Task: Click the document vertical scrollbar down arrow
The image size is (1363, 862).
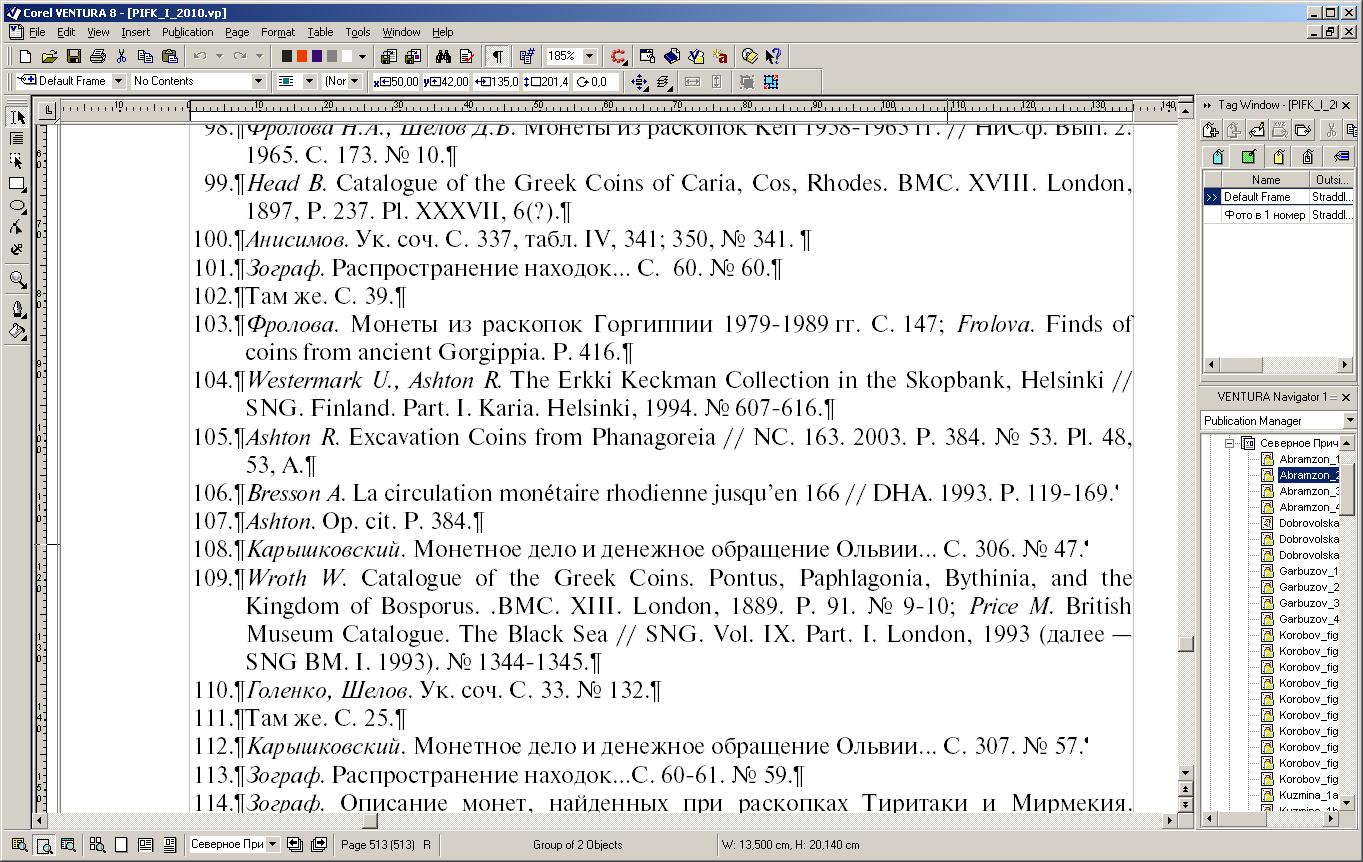Action: pyautogui.click(x=1185, y=772)
